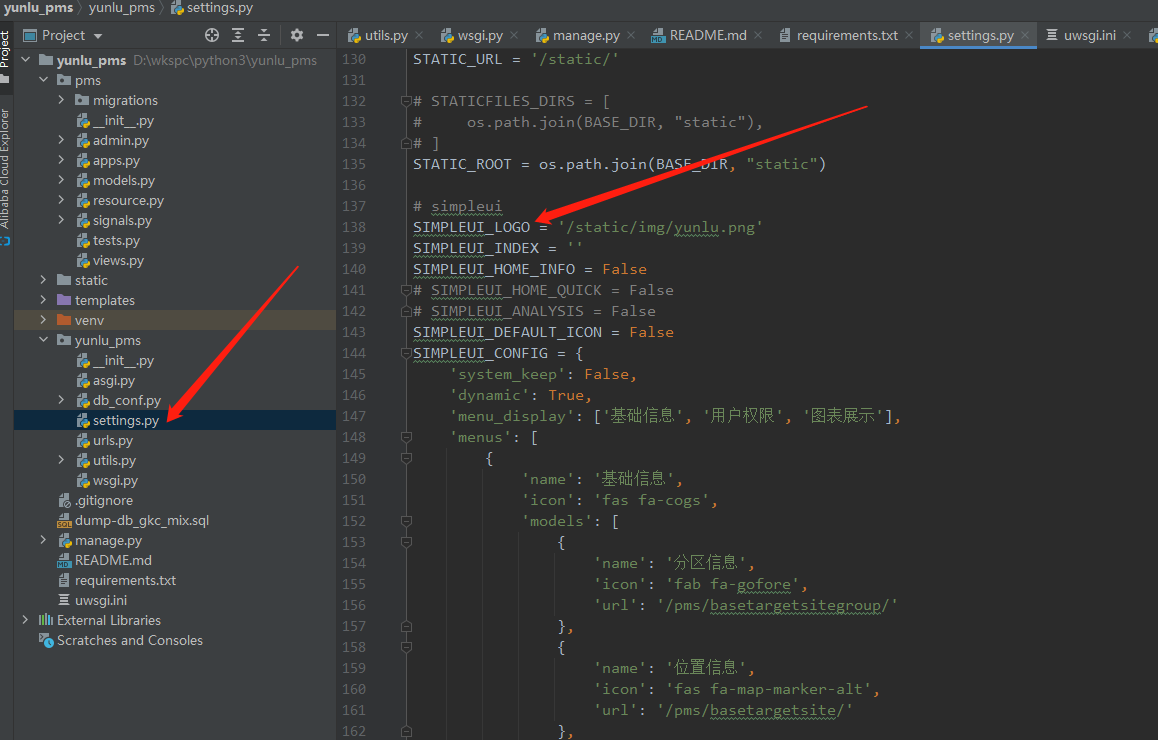Screen dimensions: 1158x740
Task: Click the '/pms/basetargetsitegroup/' url string
Action: pos(777,606)
